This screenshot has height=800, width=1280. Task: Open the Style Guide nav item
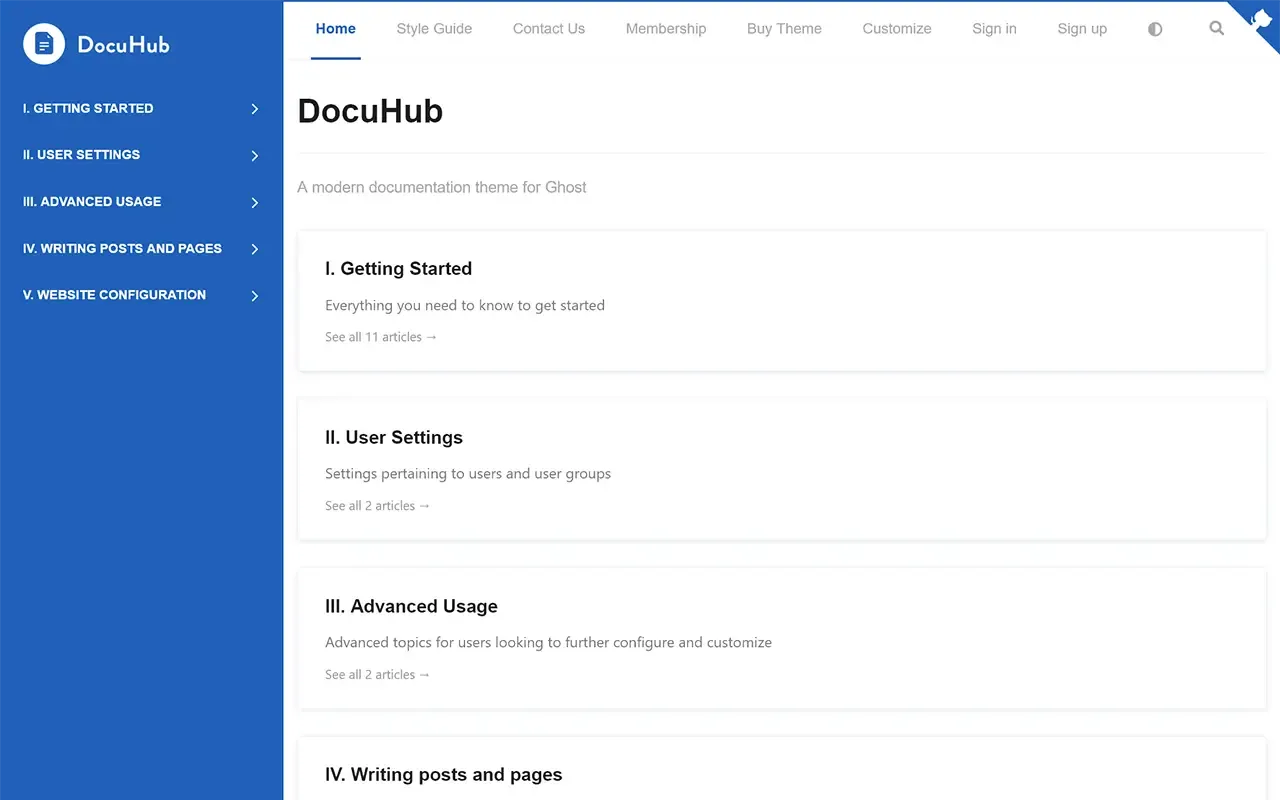[x=434, y=29]
